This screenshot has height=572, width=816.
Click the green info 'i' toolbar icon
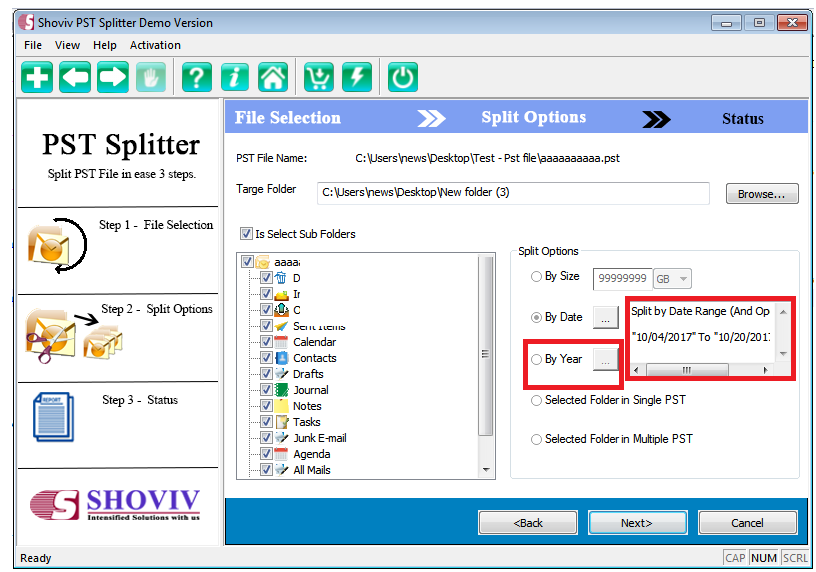point(235,78)
